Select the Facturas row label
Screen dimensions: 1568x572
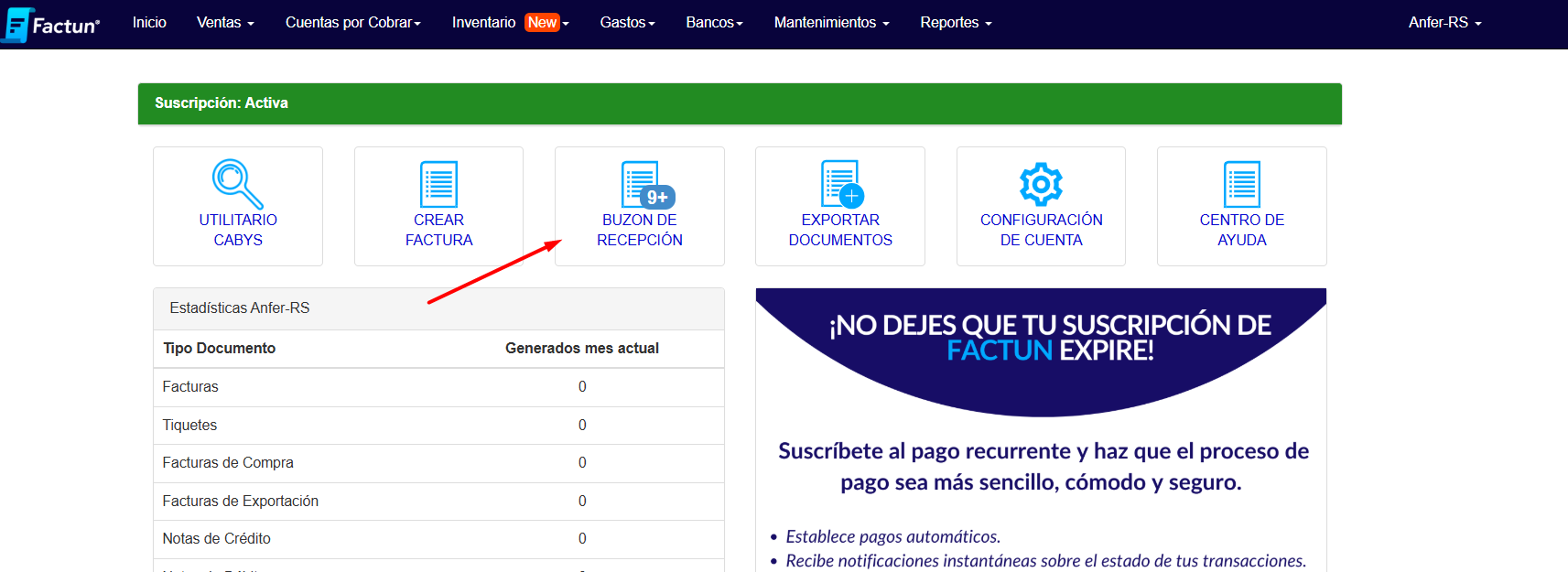pos(190,386)
